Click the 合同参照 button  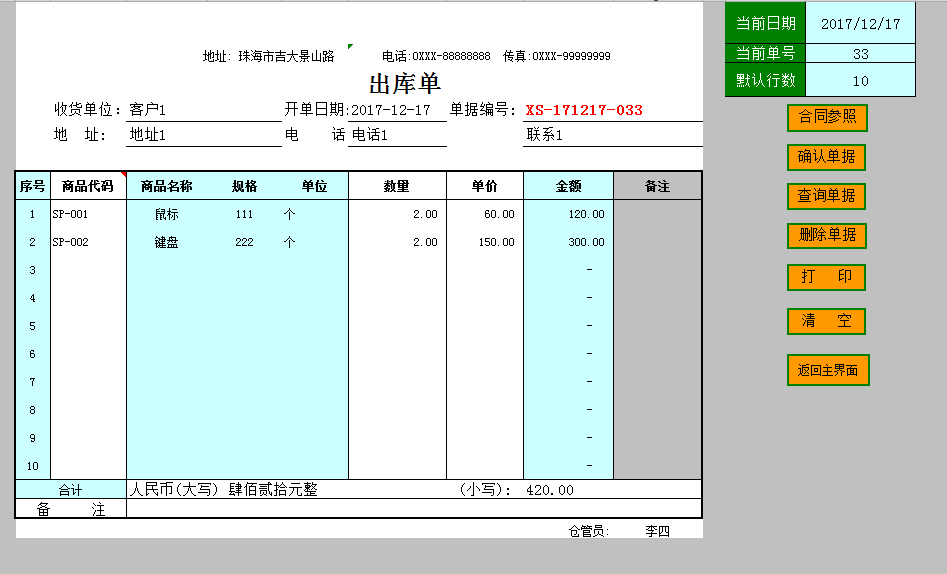827,117
